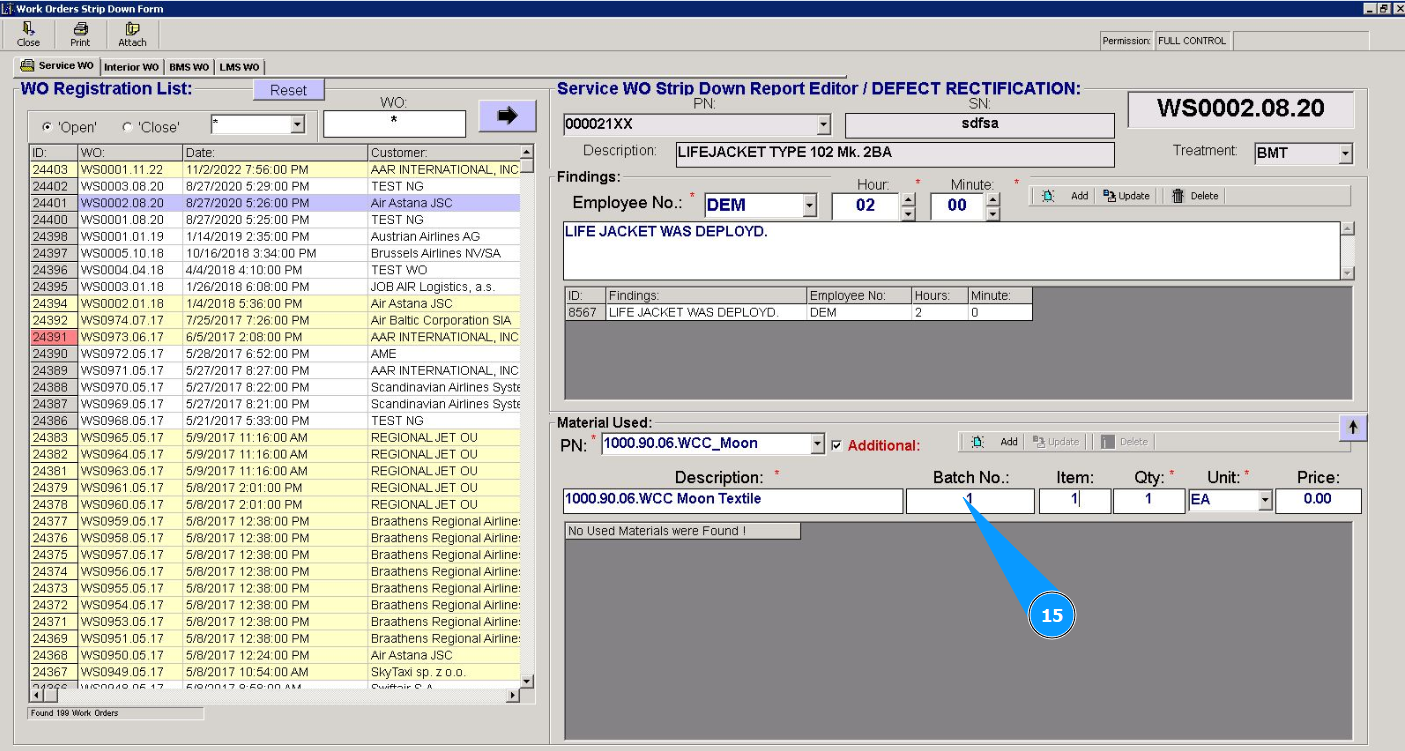Open the Treatment BMT dropdown
1405x751 pixels.
point(1345,154)
